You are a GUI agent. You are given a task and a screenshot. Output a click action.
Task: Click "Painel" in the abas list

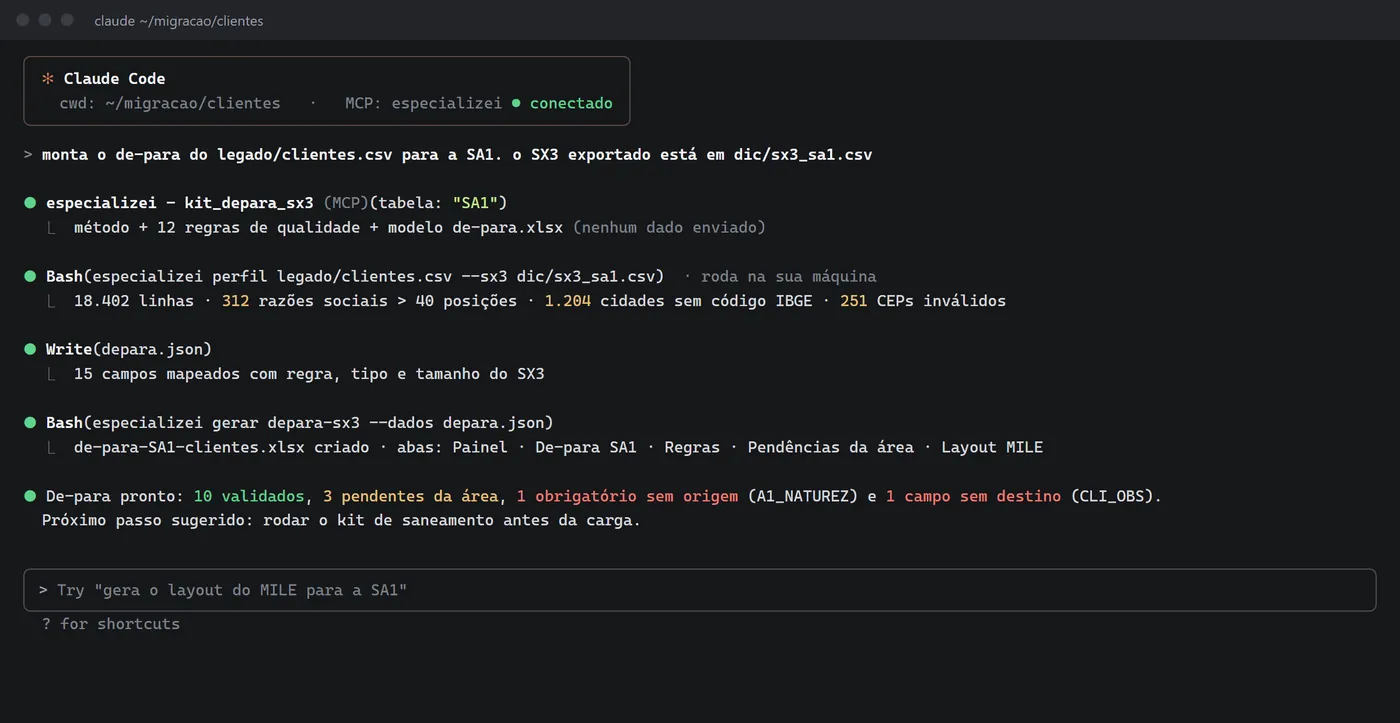click(x=480, y=447)
